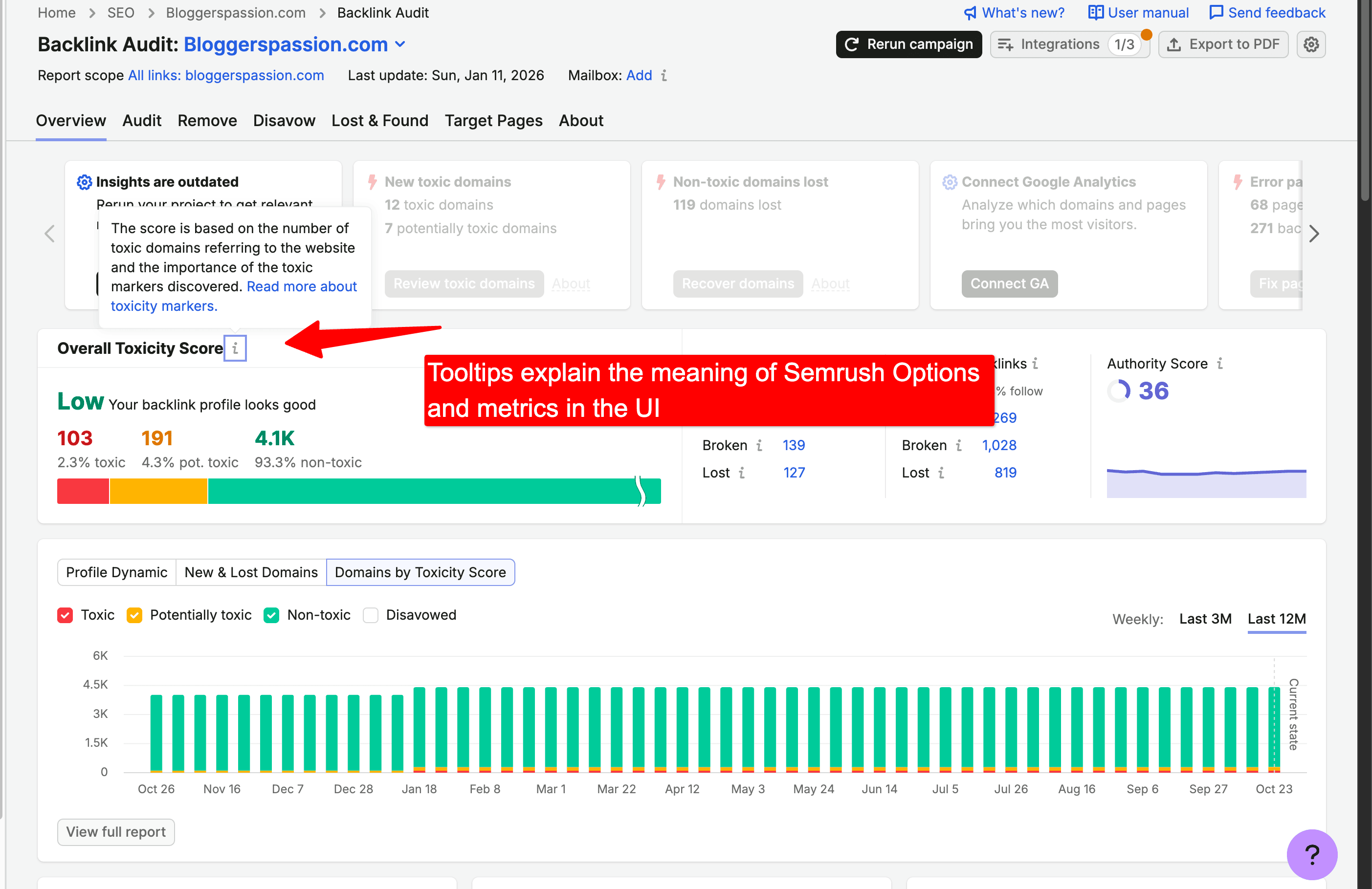Click the What's new megaphone icon

[970, 13]
